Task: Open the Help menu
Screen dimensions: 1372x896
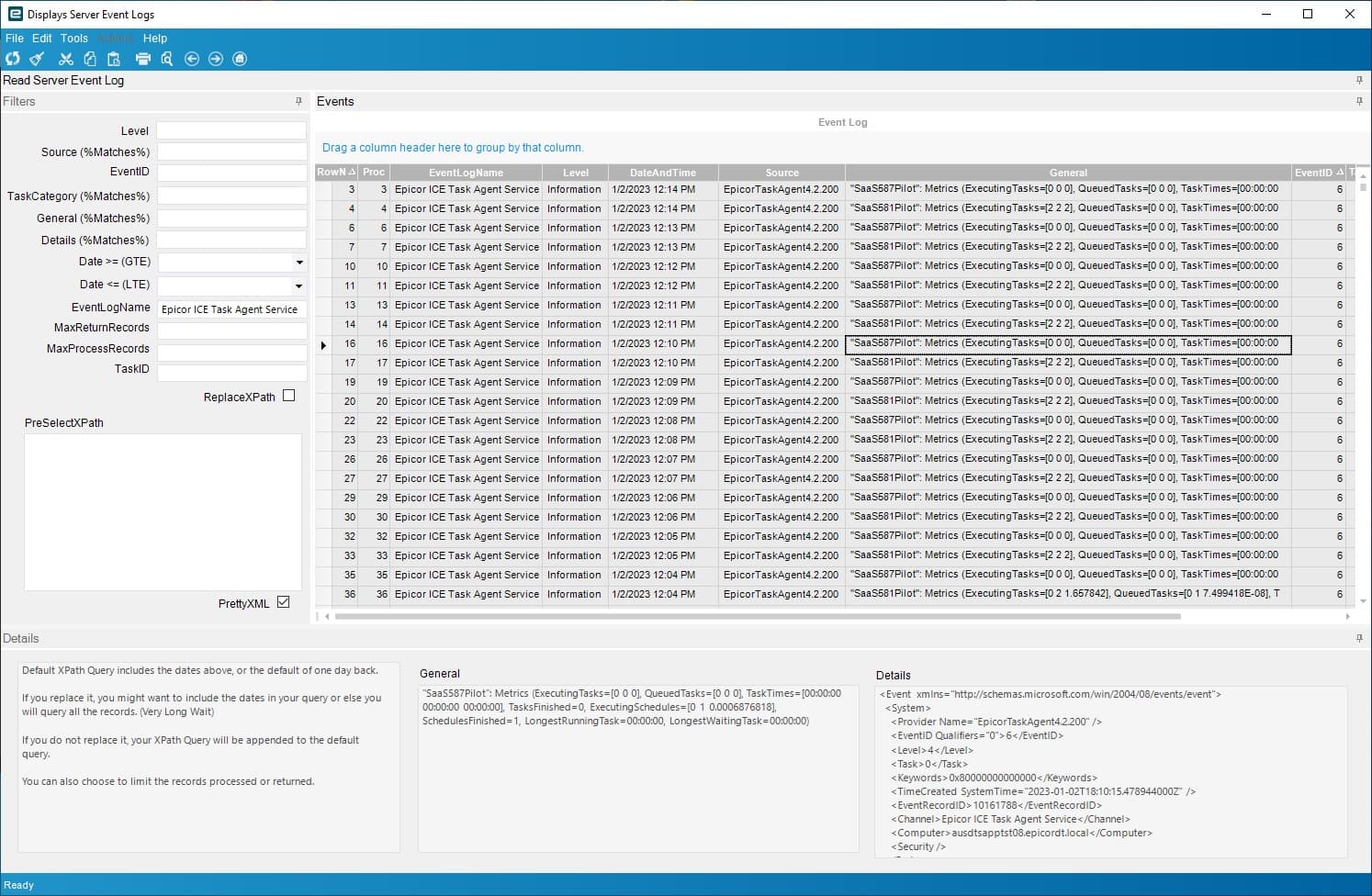Action: click(x=155, y=39)
